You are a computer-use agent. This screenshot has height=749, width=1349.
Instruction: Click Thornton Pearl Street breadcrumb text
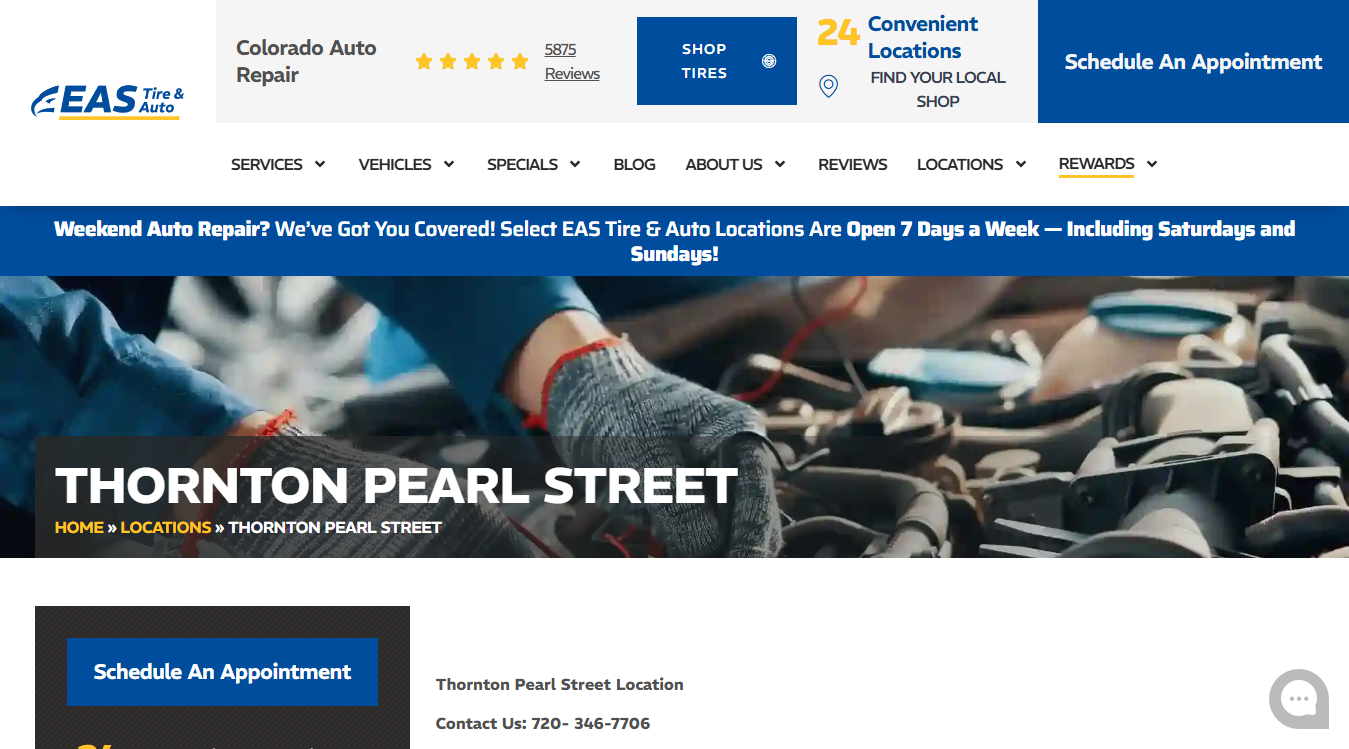click(x=335, y=527)
